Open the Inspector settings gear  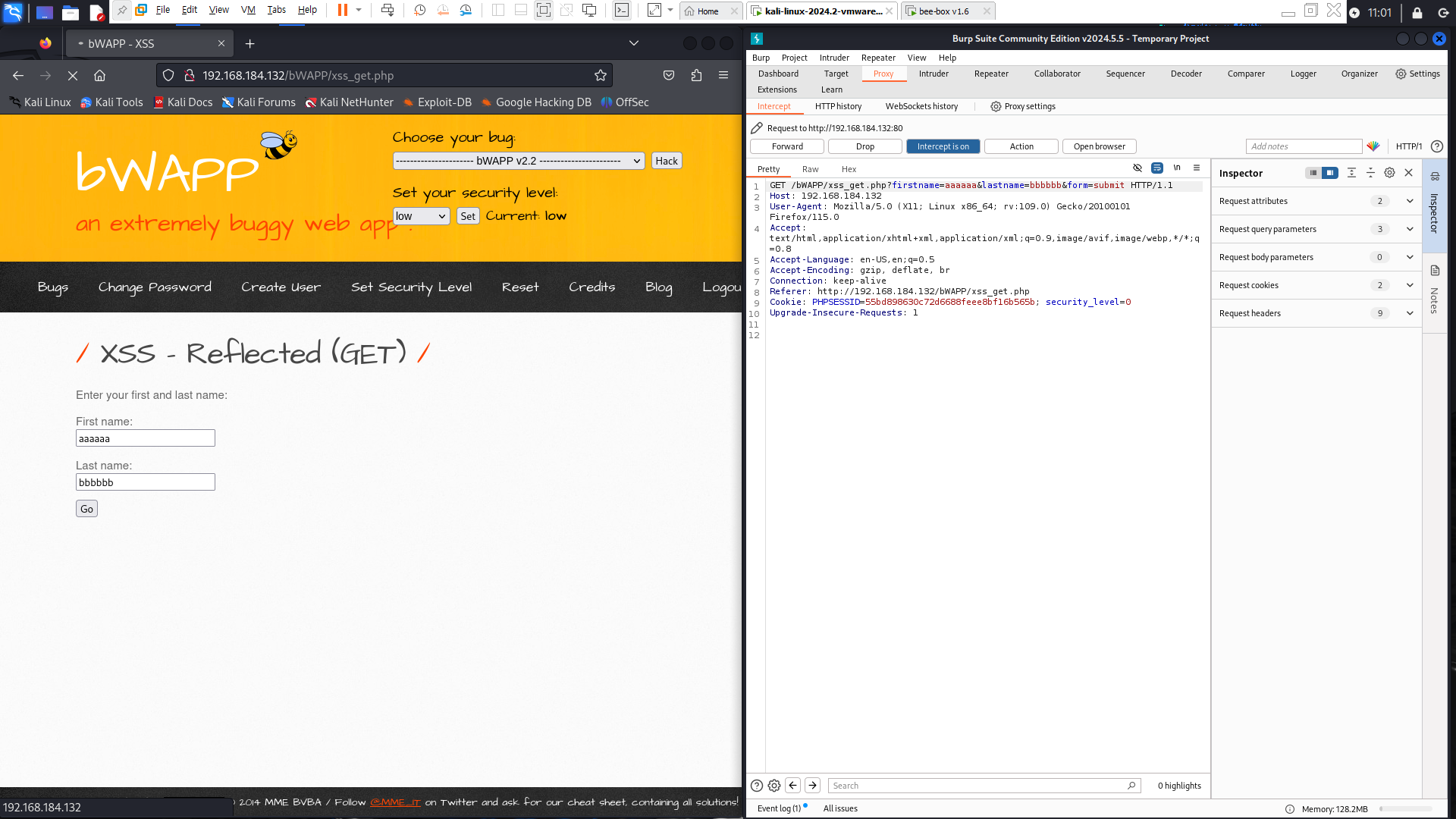click(1389, 173)
